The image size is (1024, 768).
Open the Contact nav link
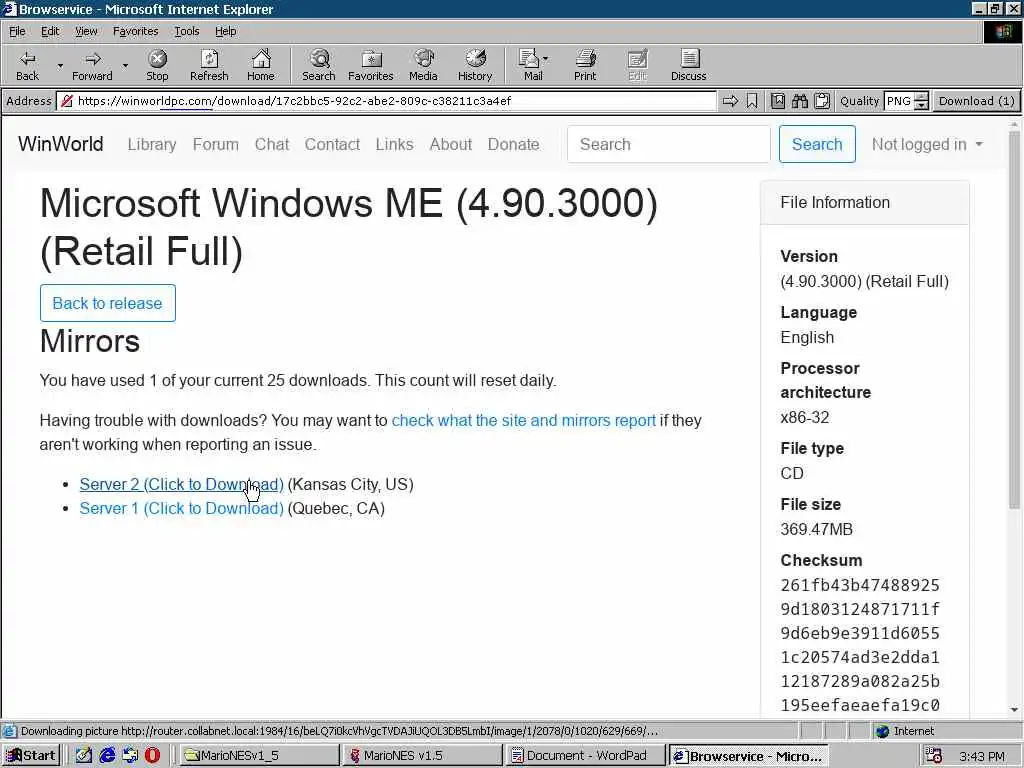(332, 144)
